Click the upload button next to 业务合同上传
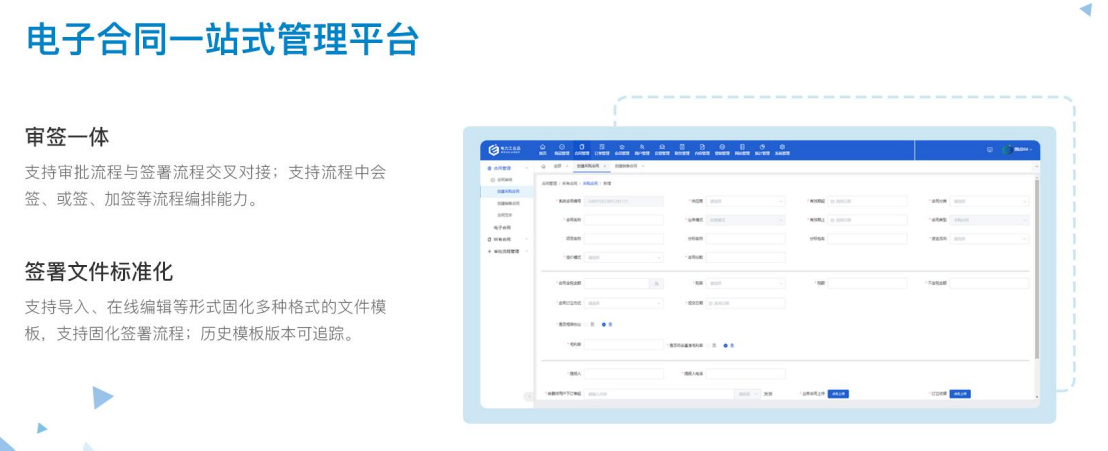 tap(837, 394)
